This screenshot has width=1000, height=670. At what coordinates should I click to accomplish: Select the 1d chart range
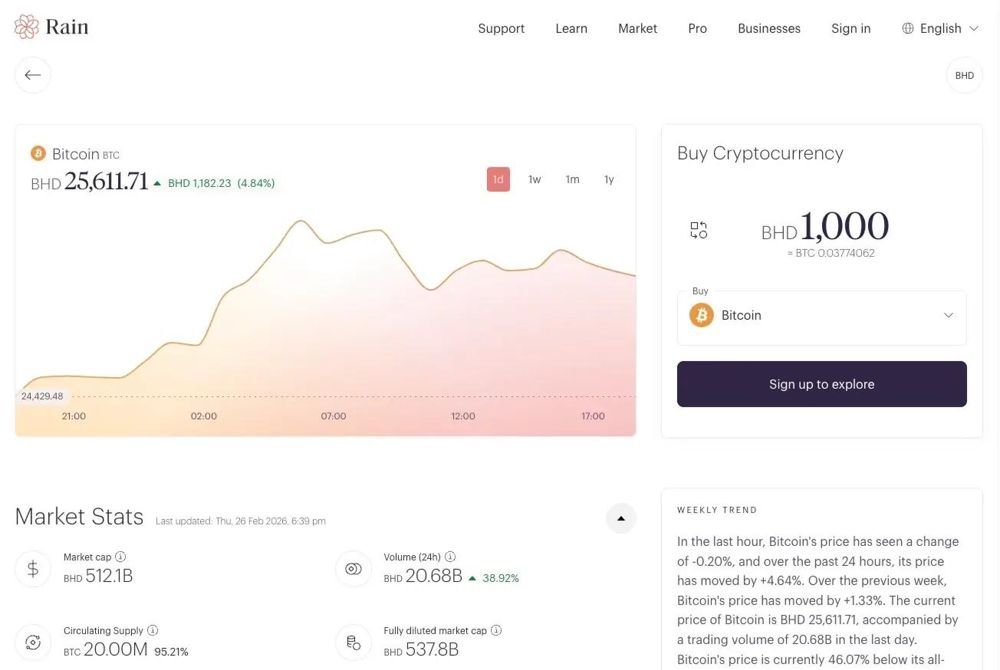(x=498, y=180)
